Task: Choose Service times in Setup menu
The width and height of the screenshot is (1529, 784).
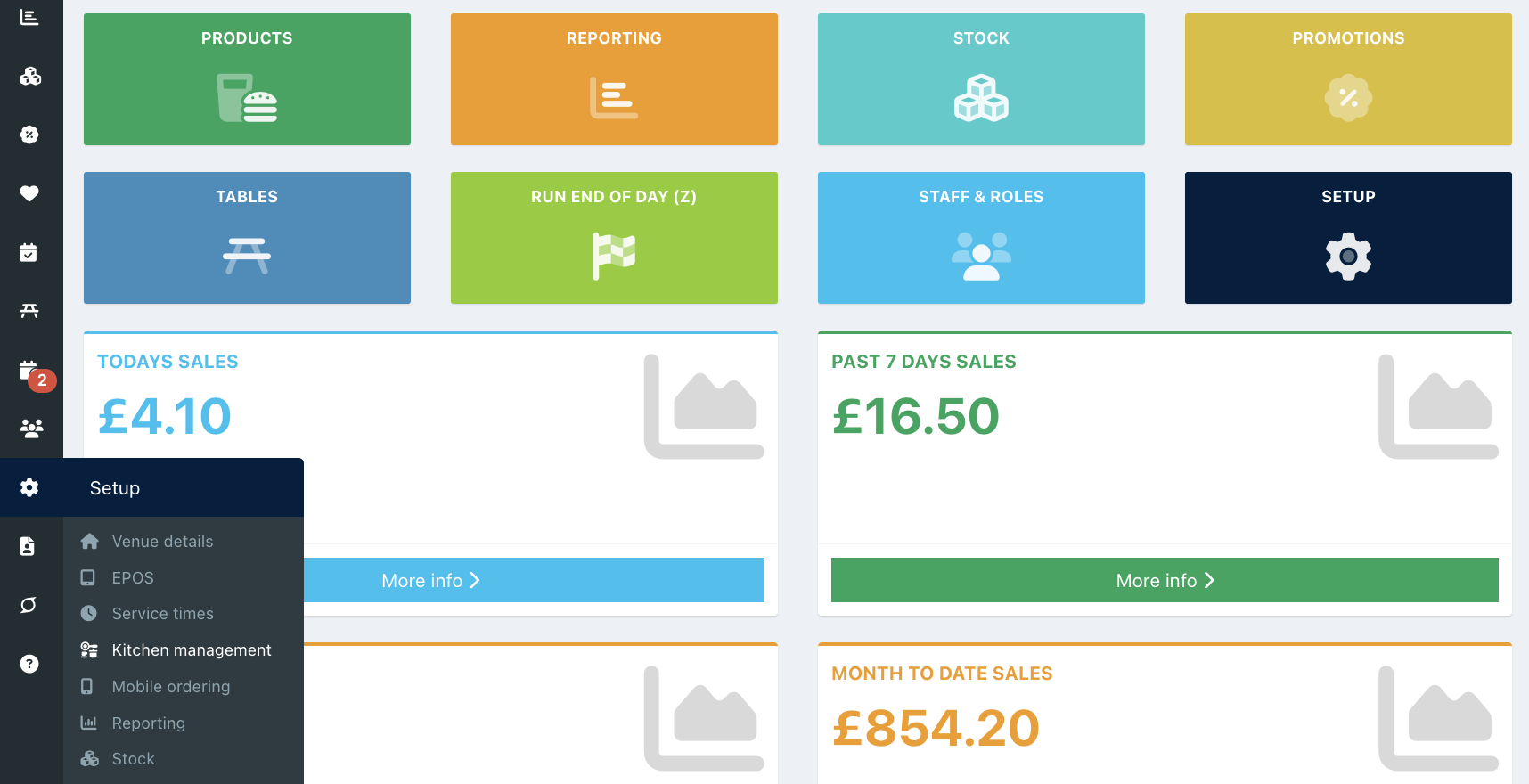Action: tap(162, 614)
